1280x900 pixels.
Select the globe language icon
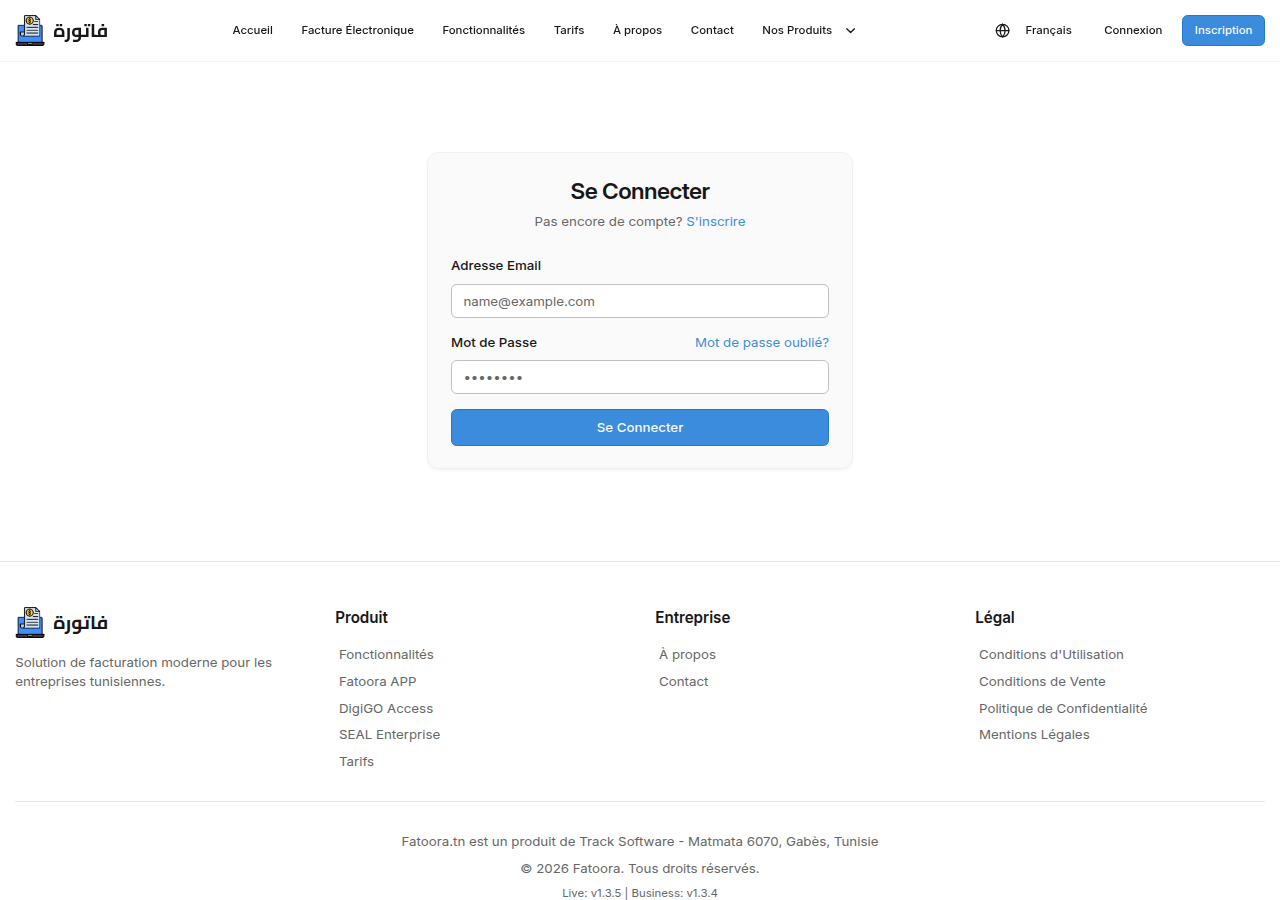click(x=1002, y=30)
